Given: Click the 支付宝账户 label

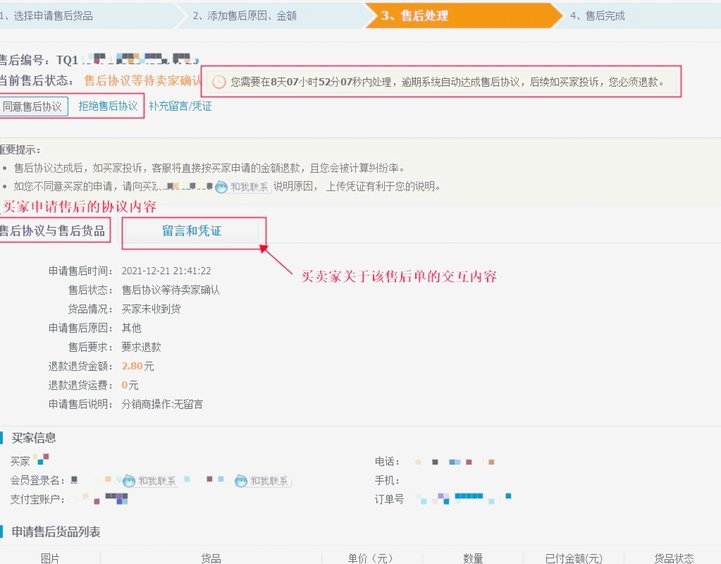Looking at the screenshot, I should [37, 499].
